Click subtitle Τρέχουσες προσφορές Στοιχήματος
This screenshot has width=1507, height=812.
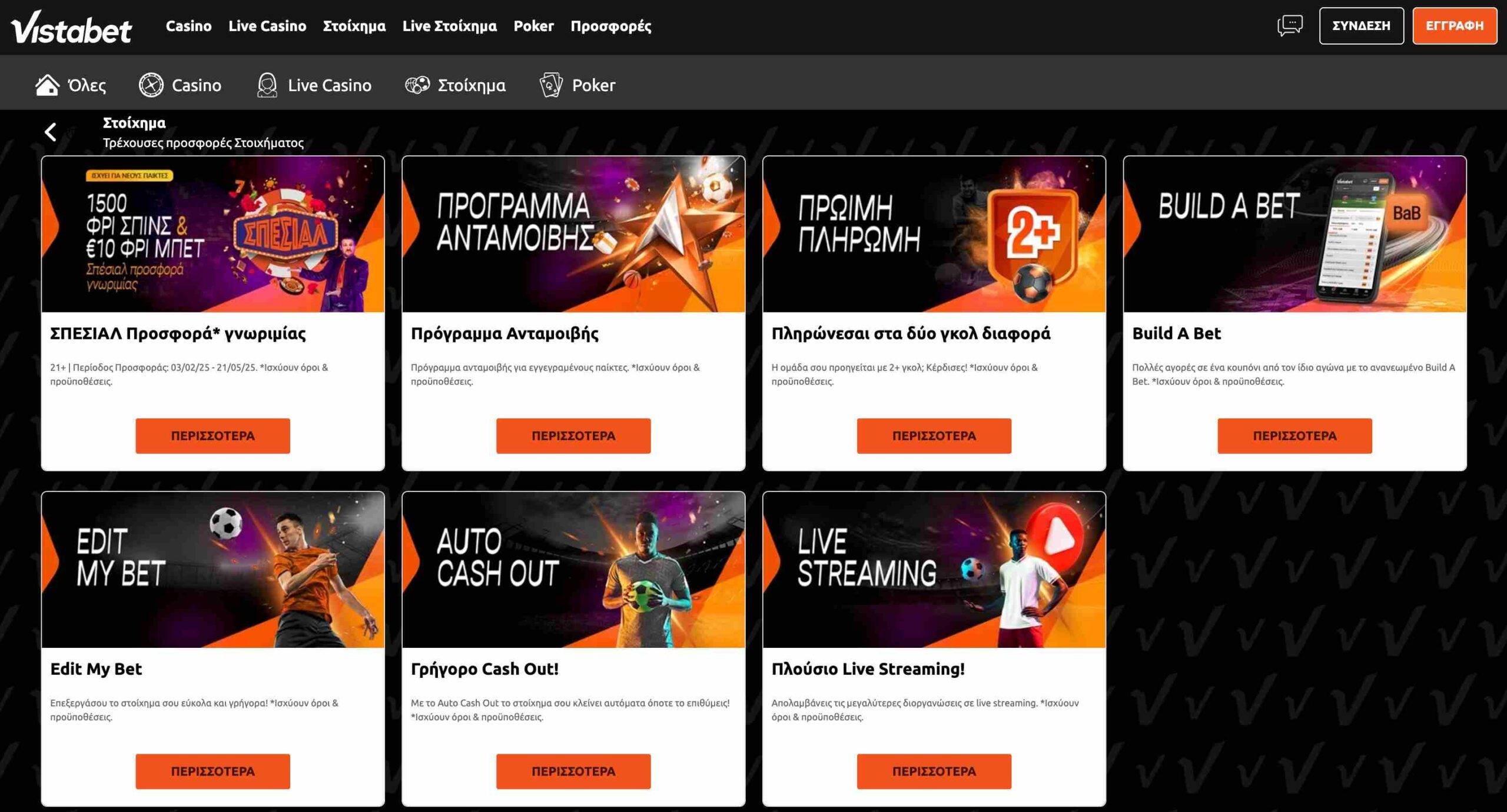click(x=203, y=143)
